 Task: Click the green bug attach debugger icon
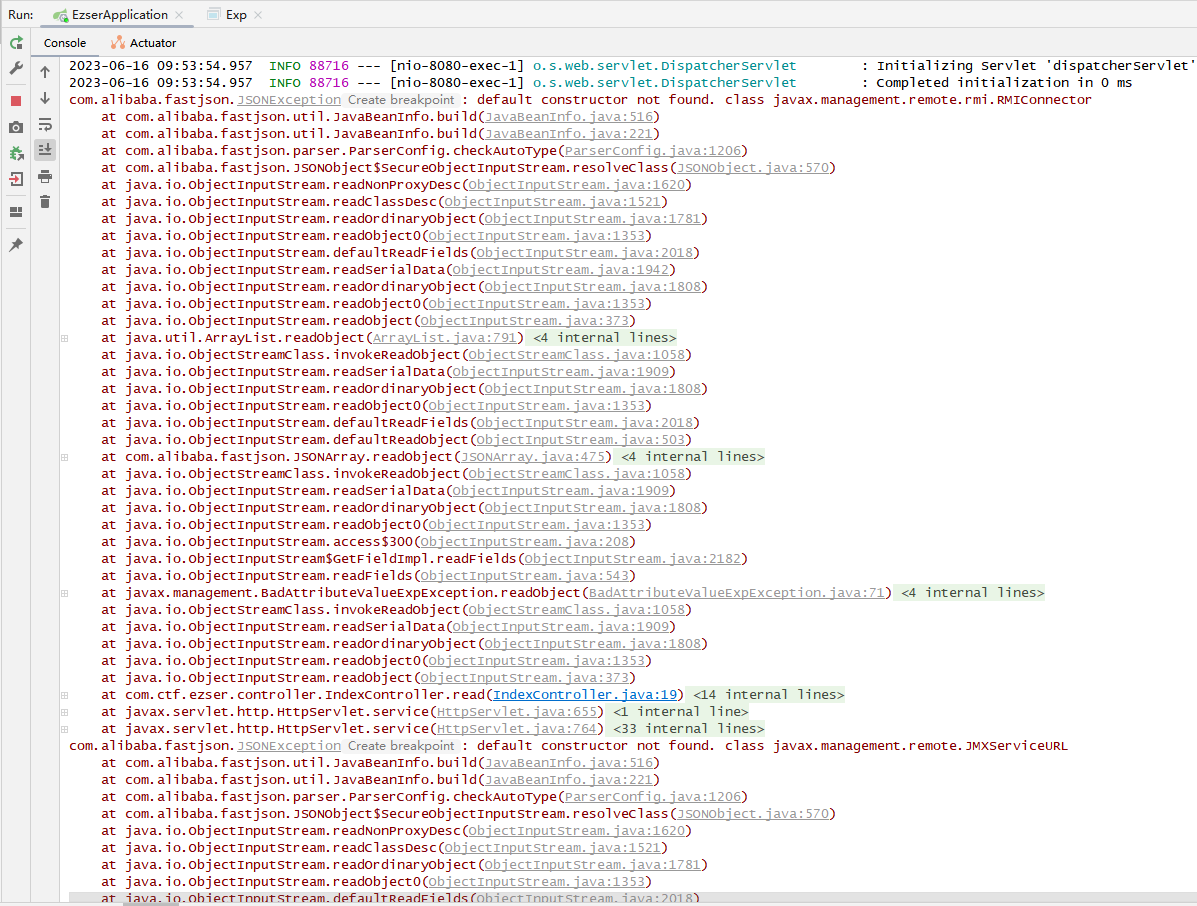[x=16, y=154]
